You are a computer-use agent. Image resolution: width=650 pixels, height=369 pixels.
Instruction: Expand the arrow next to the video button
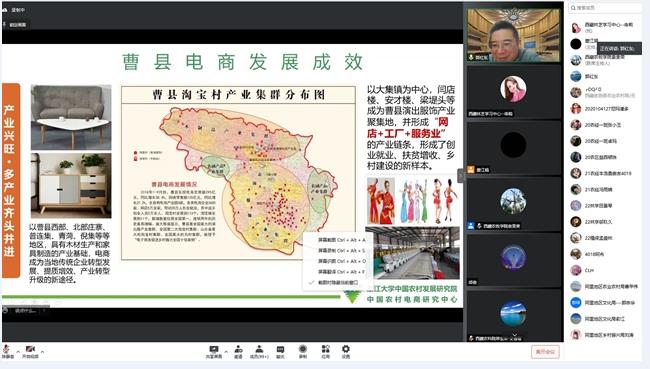tap(42, 352)
